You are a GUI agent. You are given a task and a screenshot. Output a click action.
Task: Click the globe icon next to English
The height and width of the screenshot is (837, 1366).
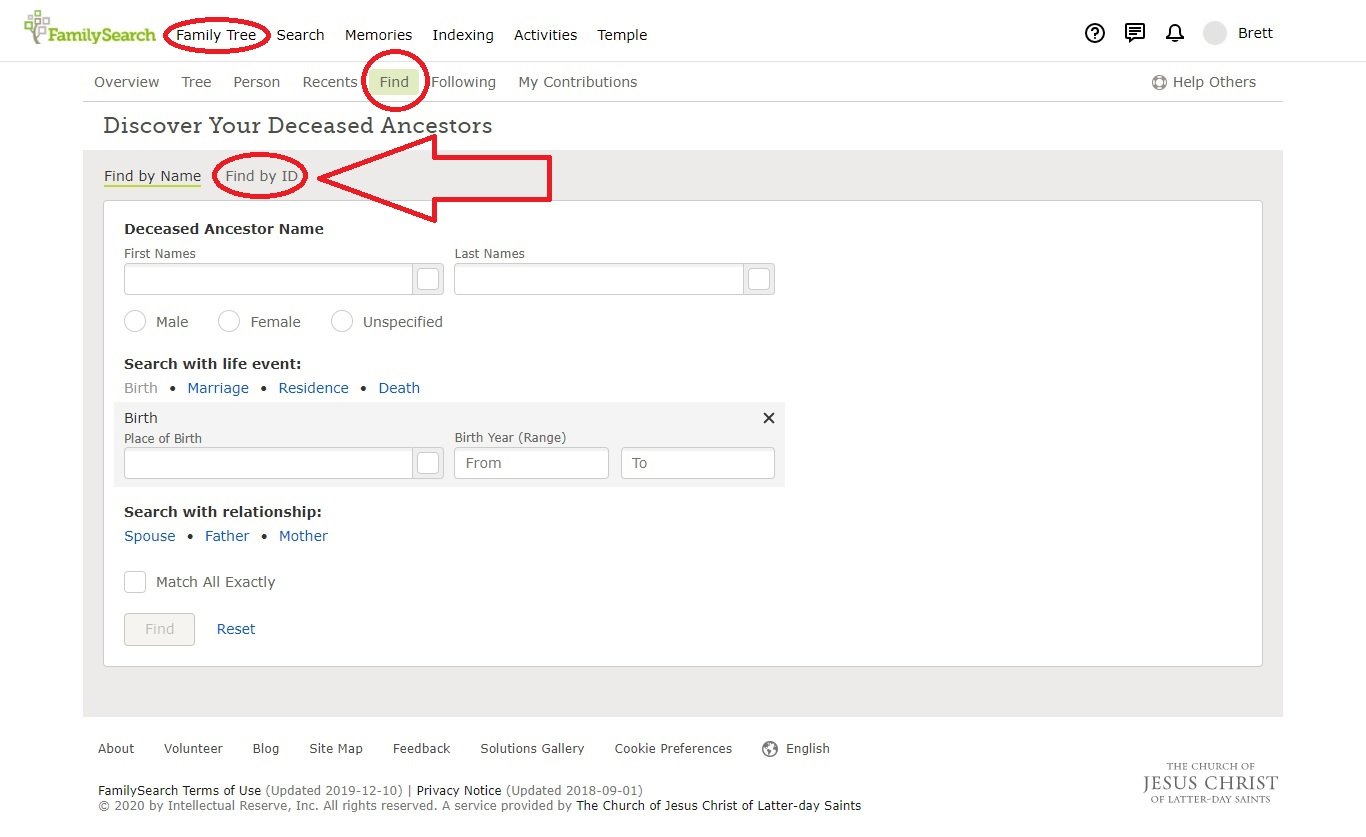pos(769,748)
